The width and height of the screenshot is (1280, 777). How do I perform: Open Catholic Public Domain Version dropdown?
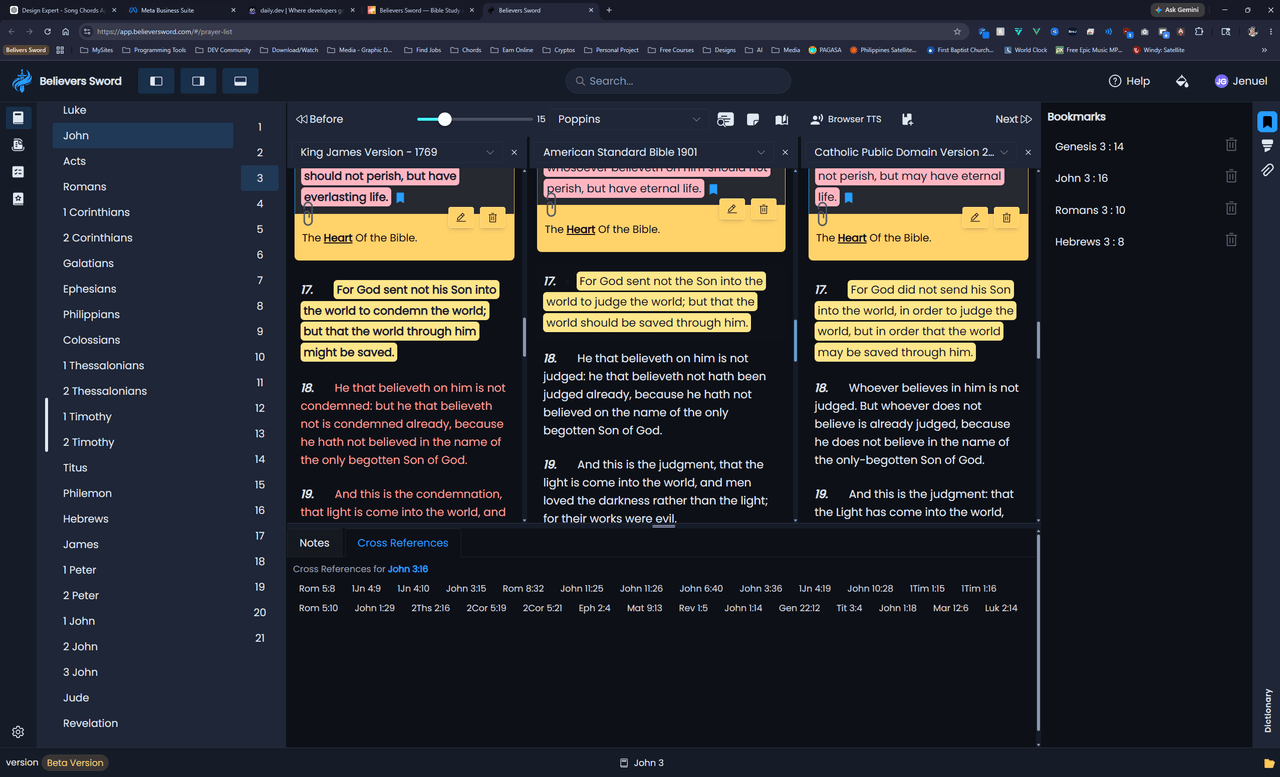(x=911, y=152)
